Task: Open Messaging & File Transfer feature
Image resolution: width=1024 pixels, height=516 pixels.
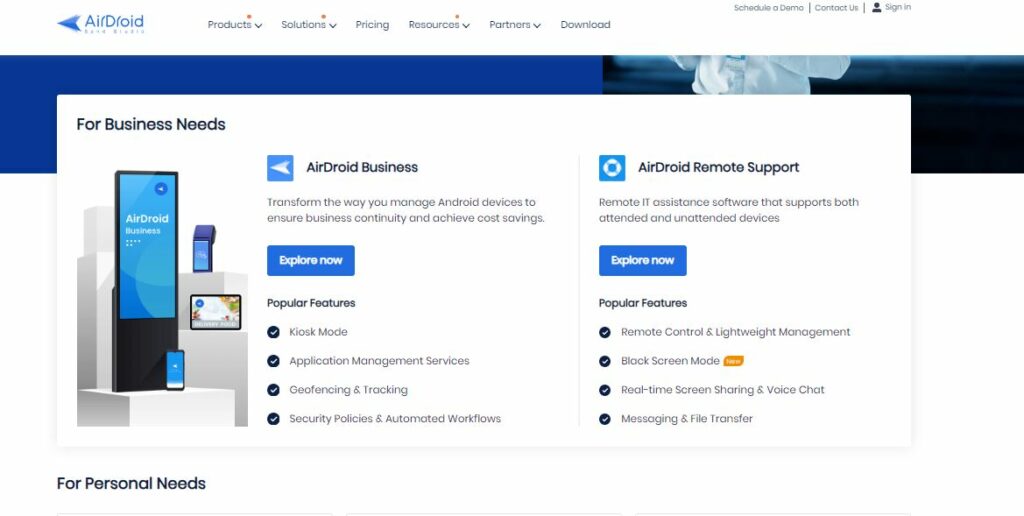Action: [687, 419]
